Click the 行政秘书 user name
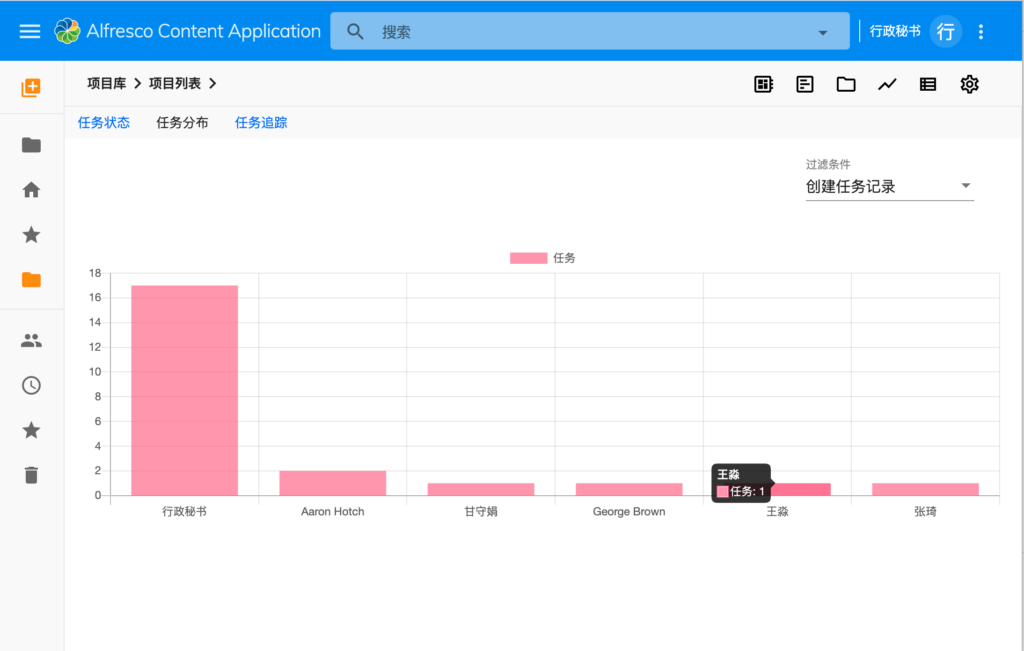The width and height of the screenshot is (1024, 651). tap(895, 31)
